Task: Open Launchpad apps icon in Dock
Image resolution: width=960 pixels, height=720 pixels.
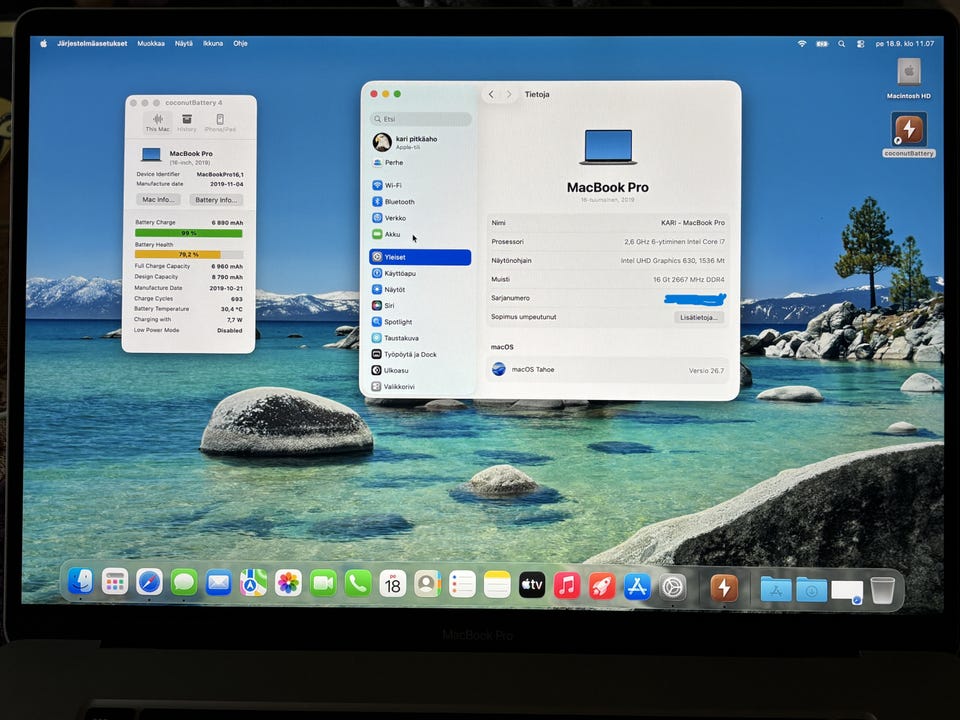Action: pyautogui.click(x=115, y=582)
